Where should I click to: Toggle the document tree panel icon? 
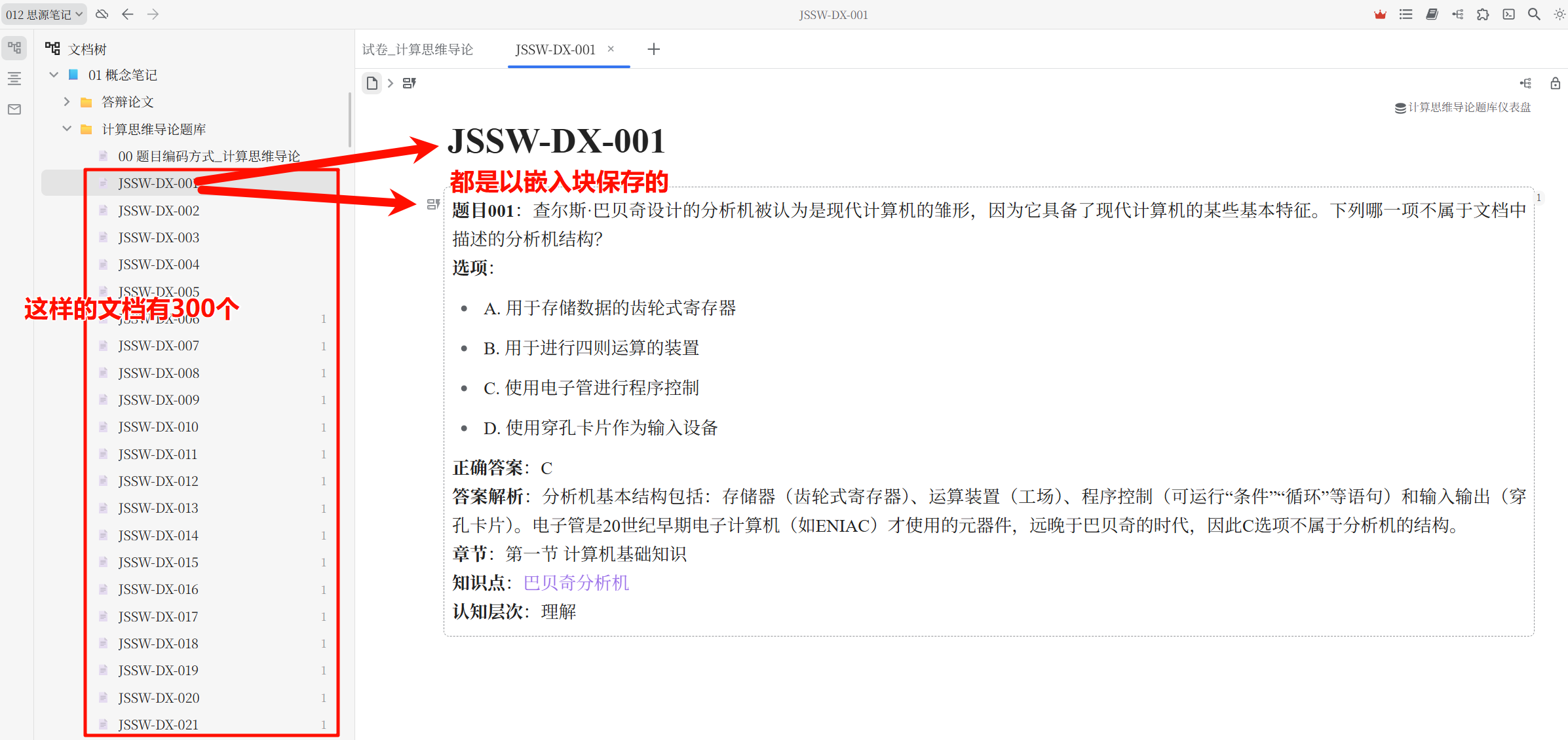(14, 48)
